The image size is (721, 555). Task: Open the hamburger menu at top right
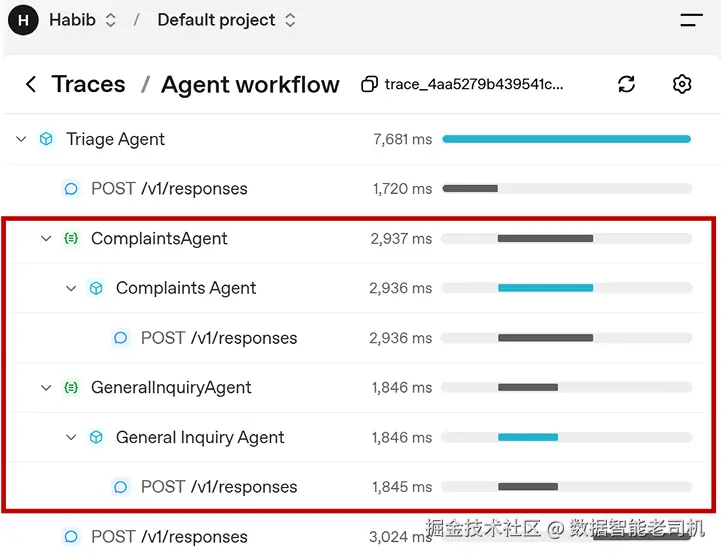tap(691, 20)
